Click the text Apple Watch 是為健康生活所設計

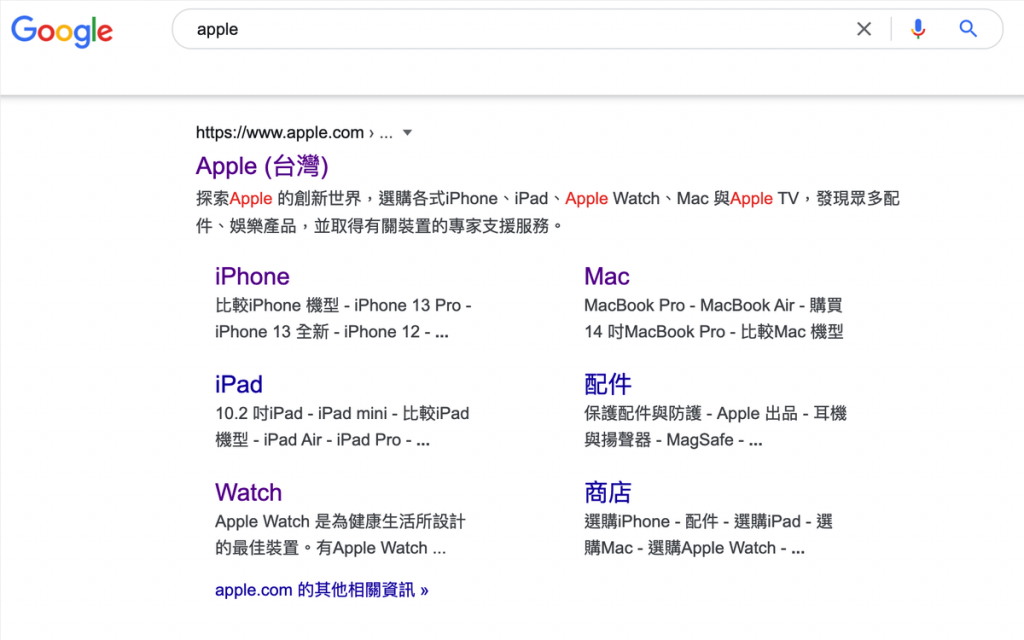point(340,521)
